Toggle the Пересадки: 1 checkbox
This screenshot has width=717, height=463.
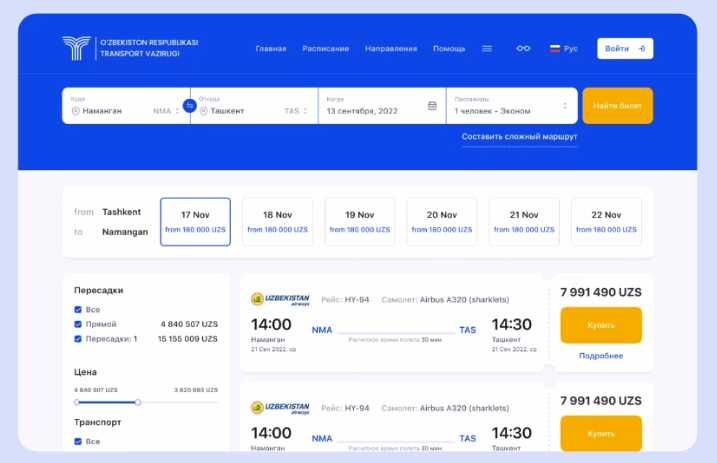click(x=78, y=339)
